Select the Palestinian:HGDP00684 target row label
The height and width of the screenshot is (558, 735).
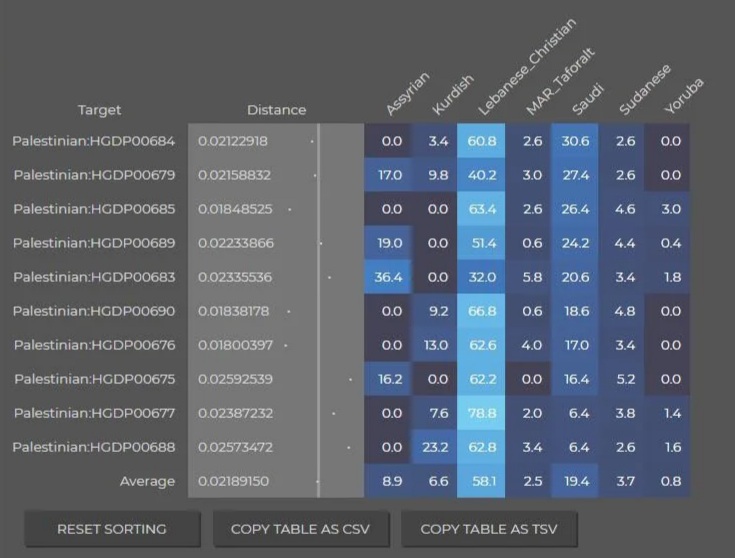94,141
